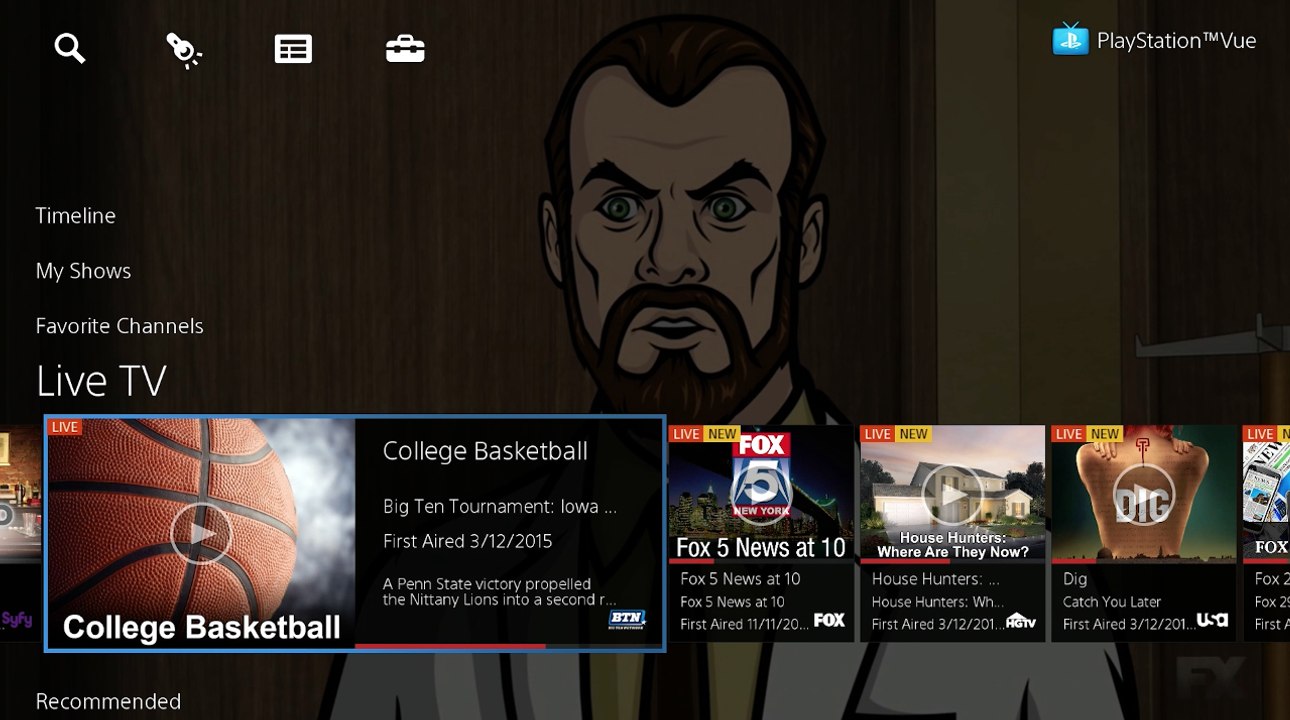Image resolution: width=1290 pixels, height=720 pixels.
Task: Click the LIVE badge on Dig card
Action: (x=1069, y=434)
